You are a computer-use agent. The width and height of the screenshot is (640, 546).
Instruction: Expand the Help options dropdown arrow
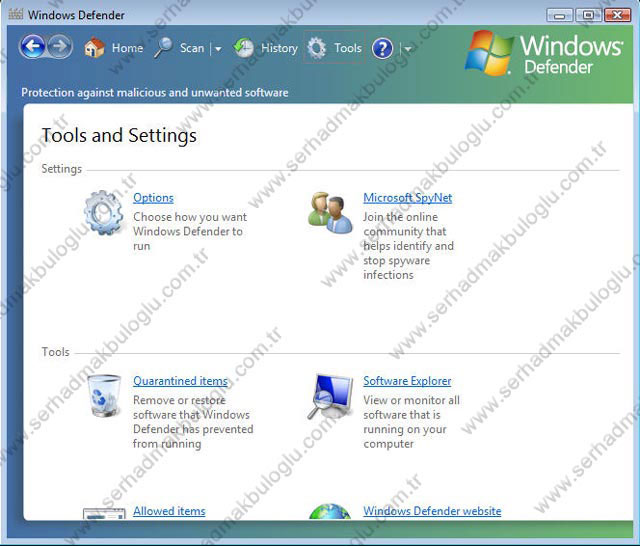click(407, 49)
